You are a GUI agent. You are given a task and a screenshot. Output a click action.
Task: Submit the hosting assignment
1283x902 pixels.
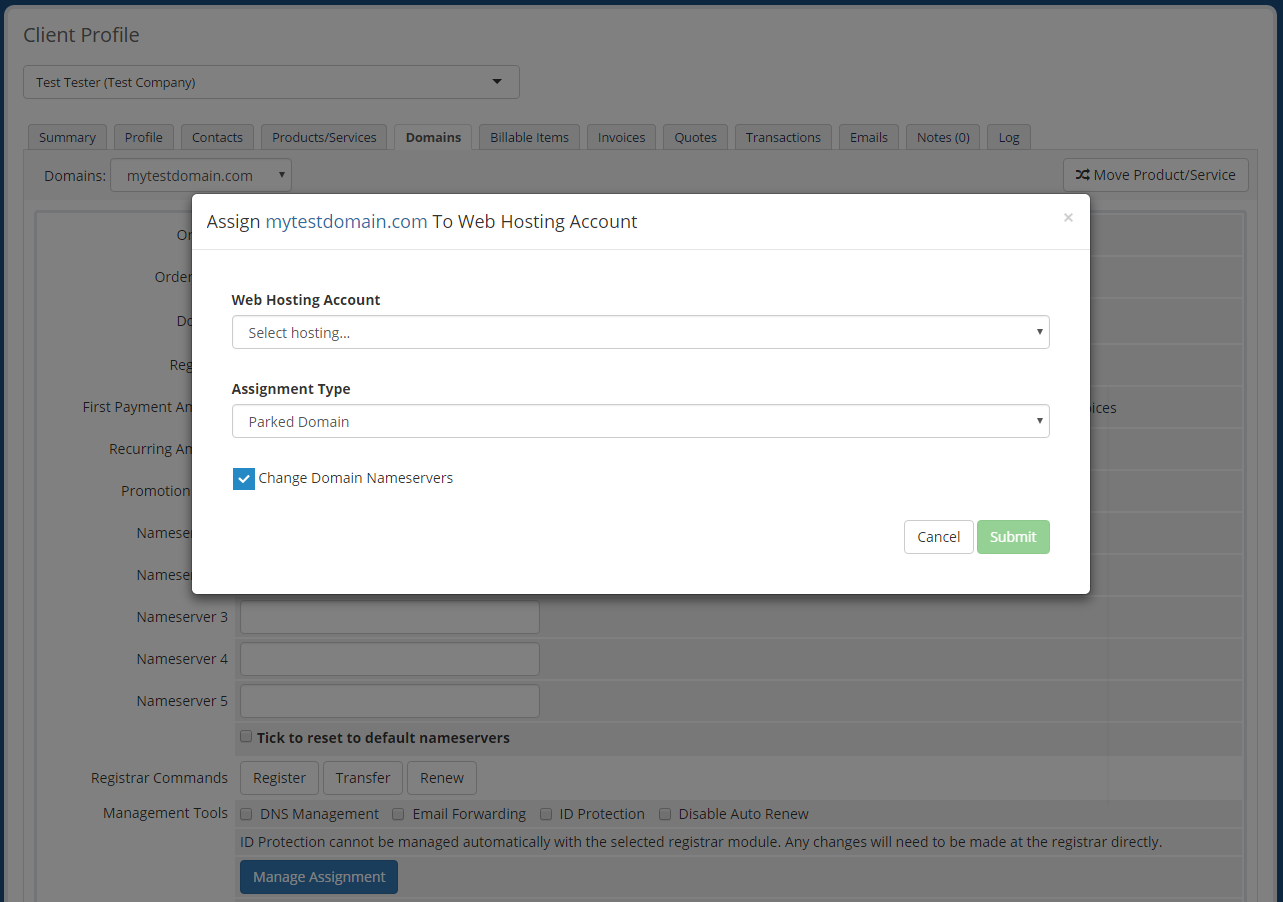click(x=1013, y=536)
